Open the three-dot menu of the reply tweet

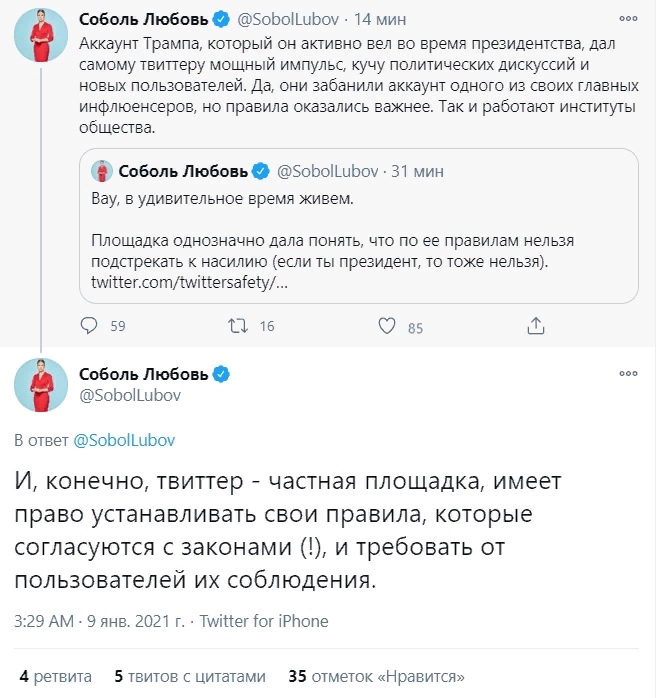tap(628, 373)
